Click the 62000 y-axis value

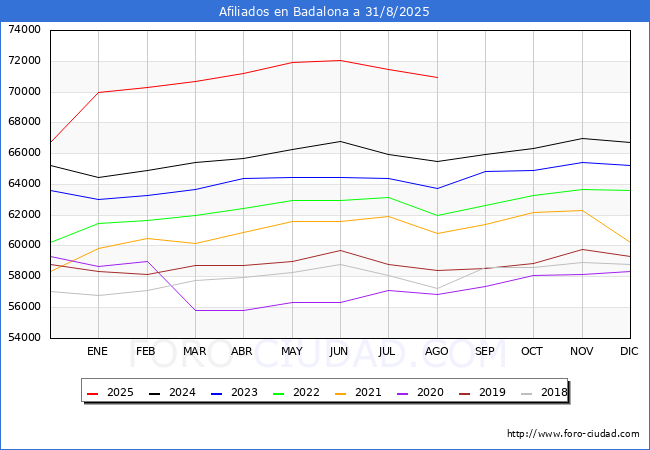24,214
